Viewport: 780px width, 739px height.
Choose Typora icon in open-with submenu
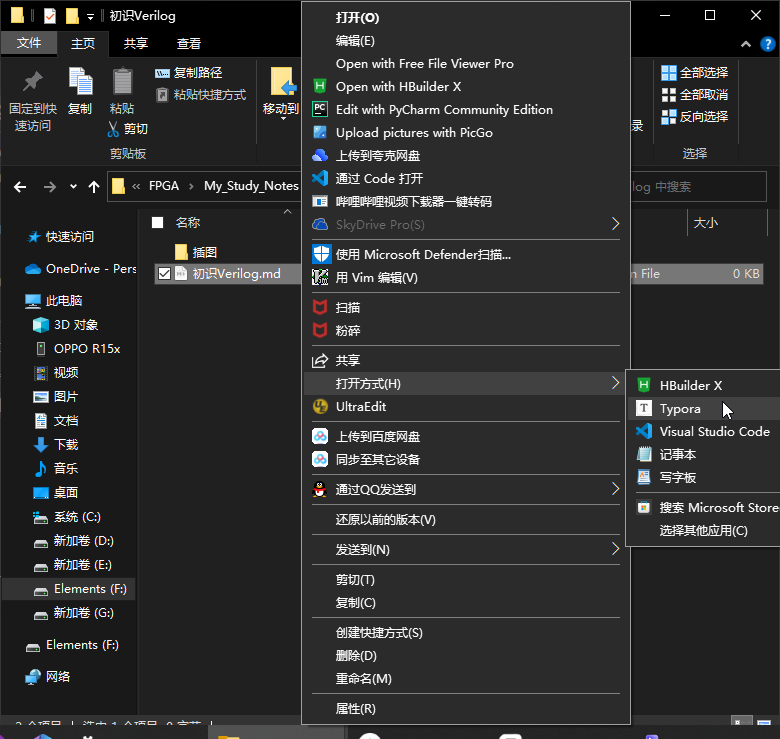644,408
